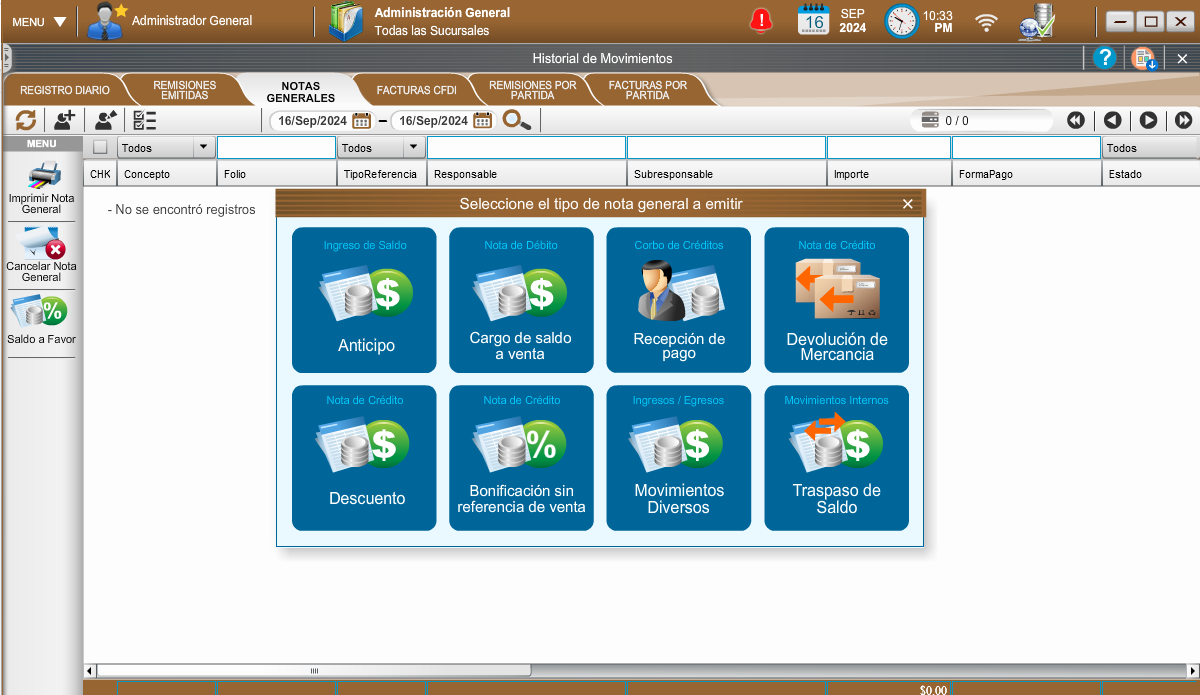The width and height of the screenshot is (1200, 695).
Task: Open the blue help question mark
Action: click(x=1104, y=59)
